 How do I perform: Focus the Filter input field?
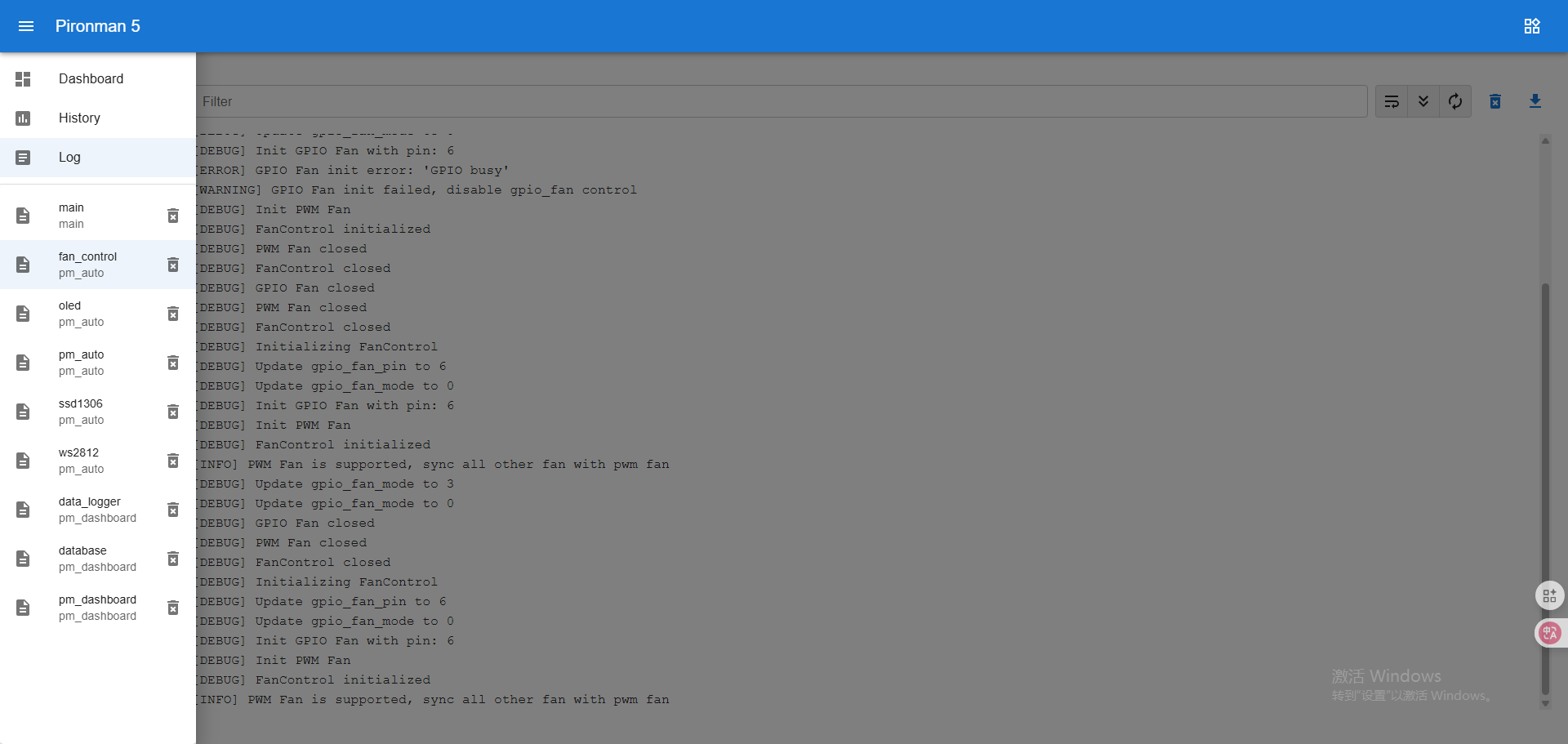782,101
